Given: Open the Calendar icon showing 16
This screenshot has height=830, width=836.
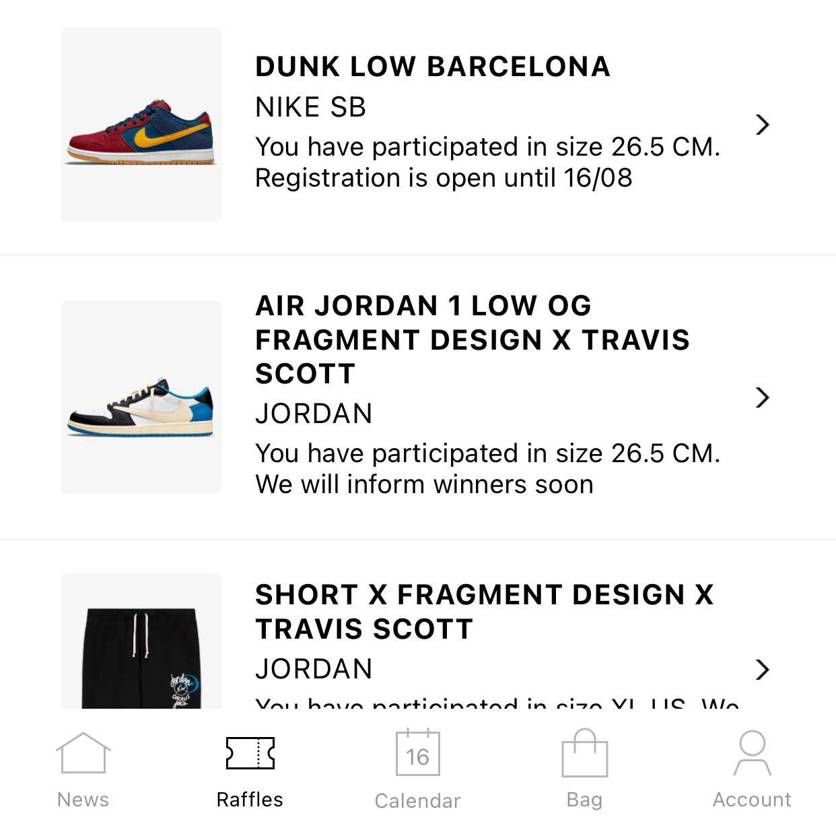Looking at the screenshot, I should [417, 752].
